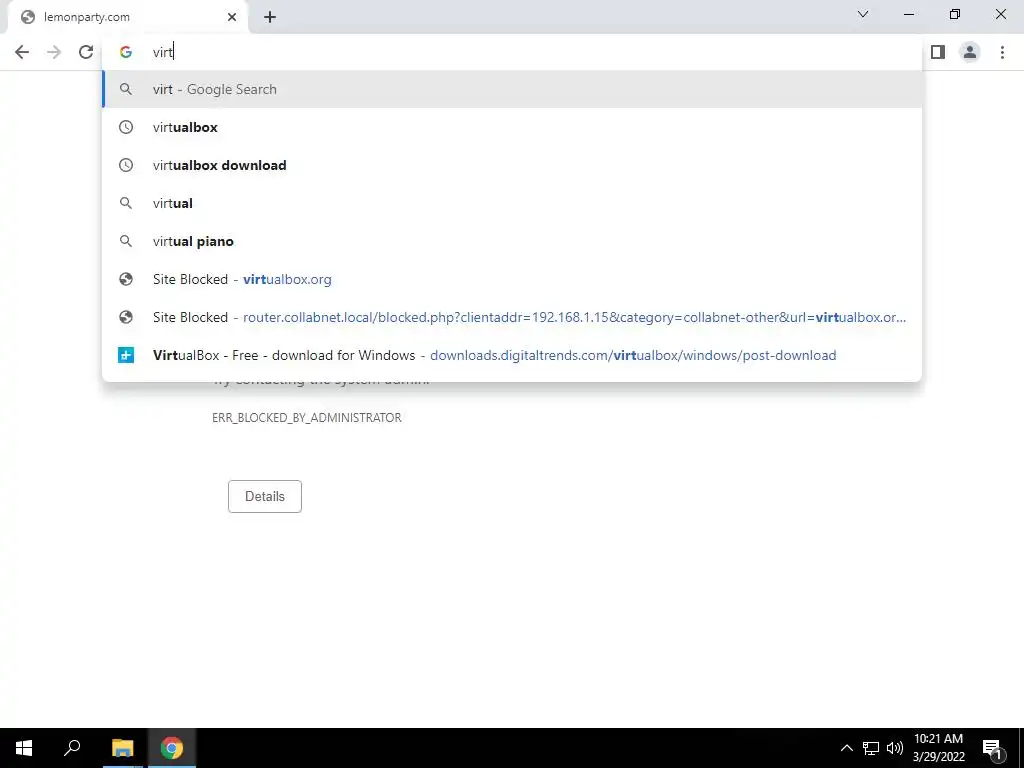Image resolution: width=1024 pixels, height=768 pixels.
Task: Click the Chrome taskbar icon
Action: point(172,748)
